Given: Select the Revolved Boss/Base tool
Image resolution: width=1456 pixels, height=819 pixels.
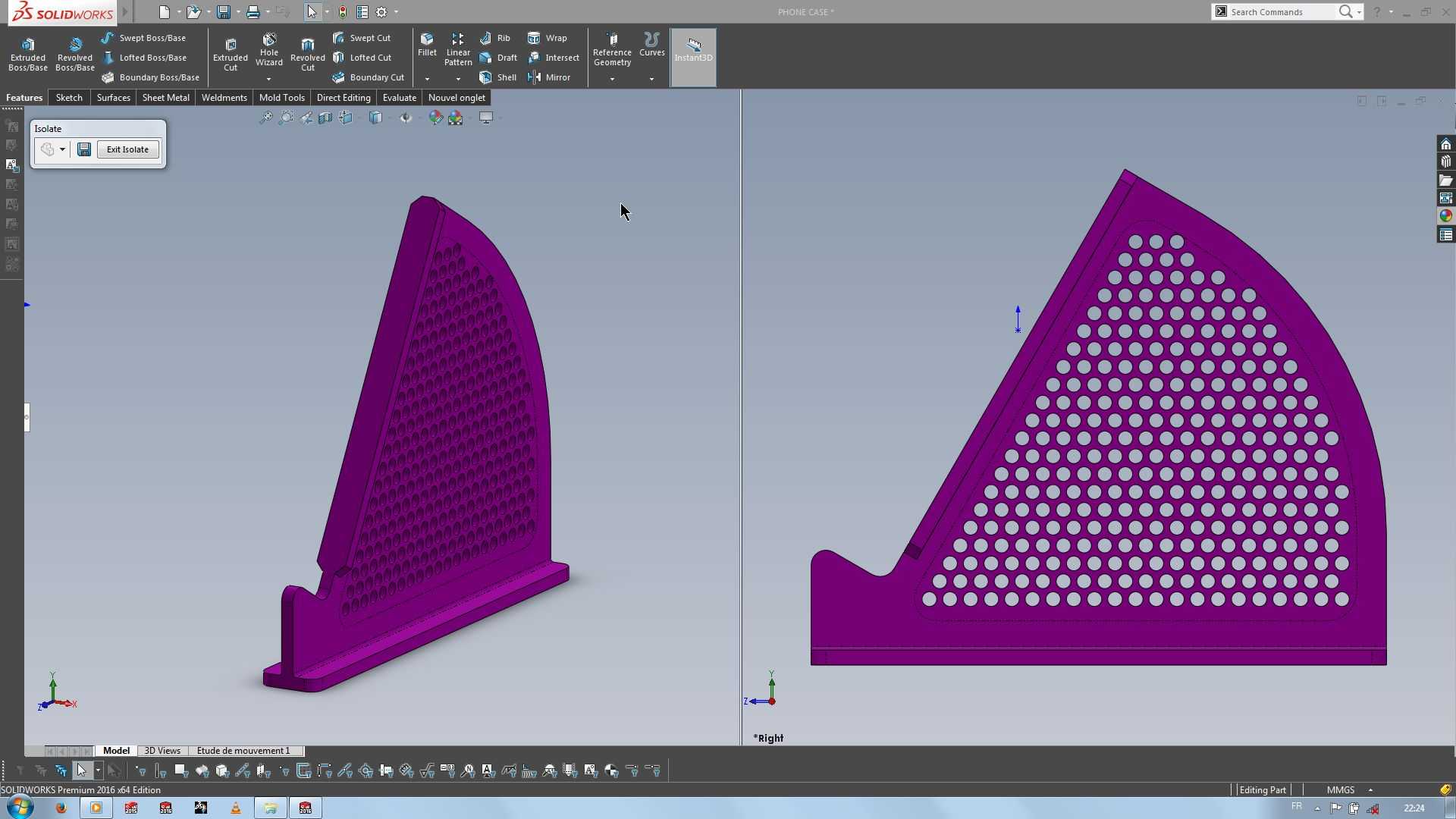Looking at the screenshot, I should (74, 55).
